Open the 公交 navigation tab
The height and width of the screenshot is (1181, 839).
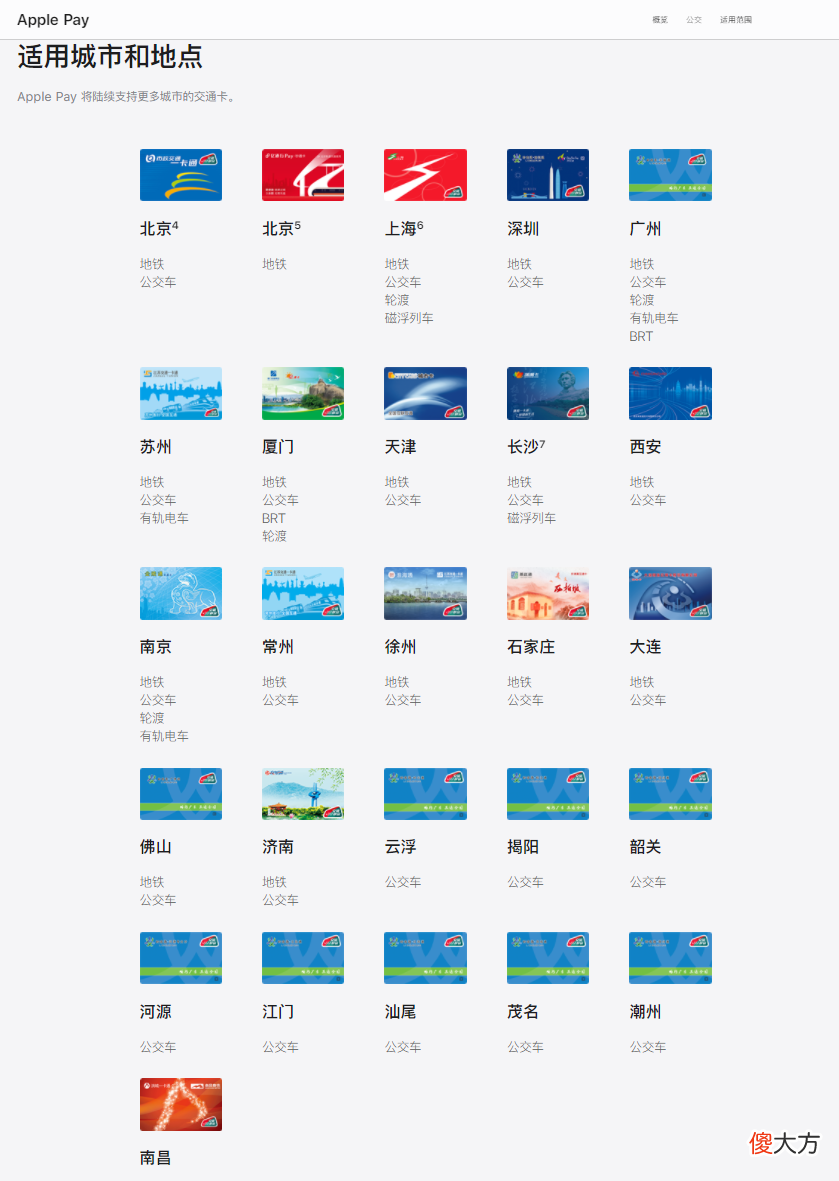(694, 20)
